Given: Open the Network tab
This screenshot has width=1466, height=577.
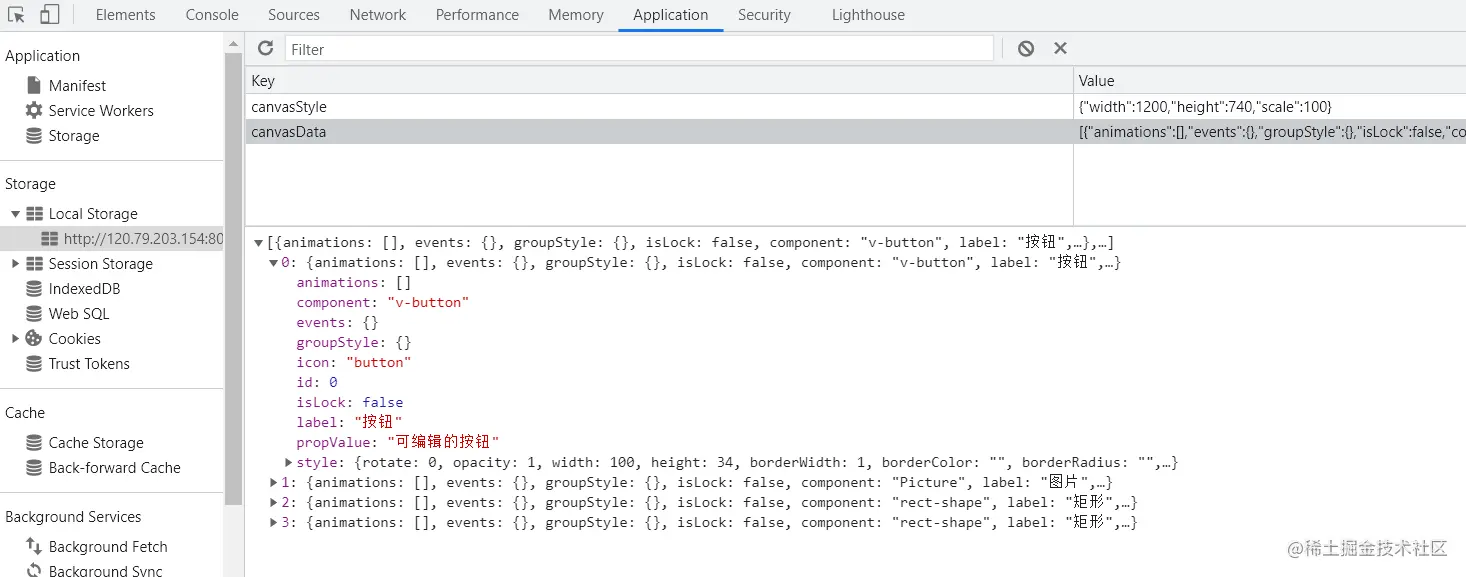Looking at the screenshot, I should pos(378,15).
